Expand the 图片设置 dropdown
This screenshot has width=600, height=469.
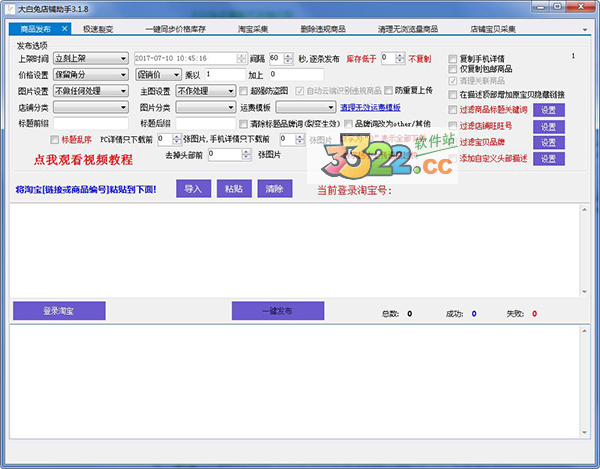(x=90, y=91)
